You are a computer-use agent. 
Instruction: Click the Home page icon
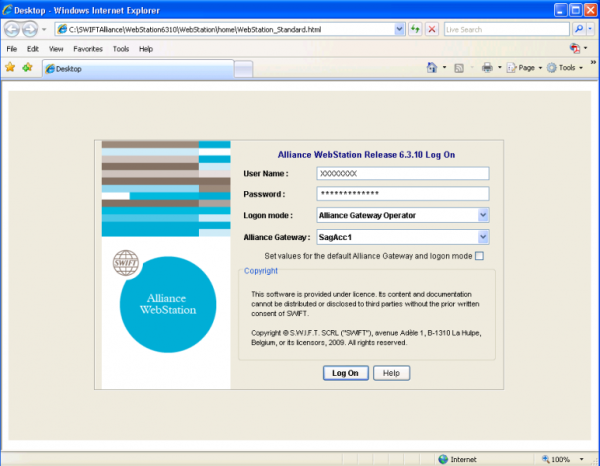[x=432, y=68]
